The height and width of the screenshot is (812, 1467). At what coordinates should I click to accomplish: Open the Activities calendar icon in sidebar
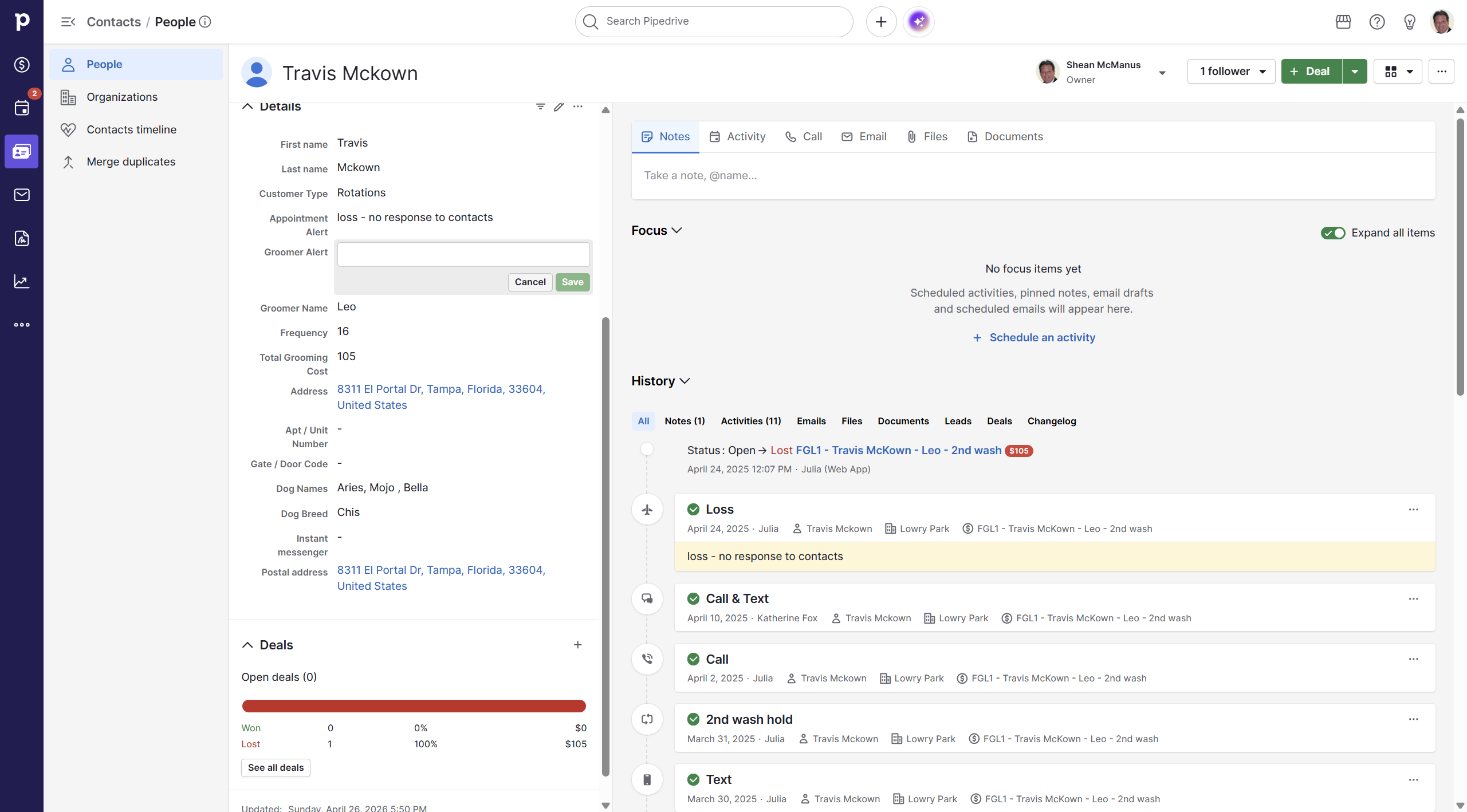(22, 108)
